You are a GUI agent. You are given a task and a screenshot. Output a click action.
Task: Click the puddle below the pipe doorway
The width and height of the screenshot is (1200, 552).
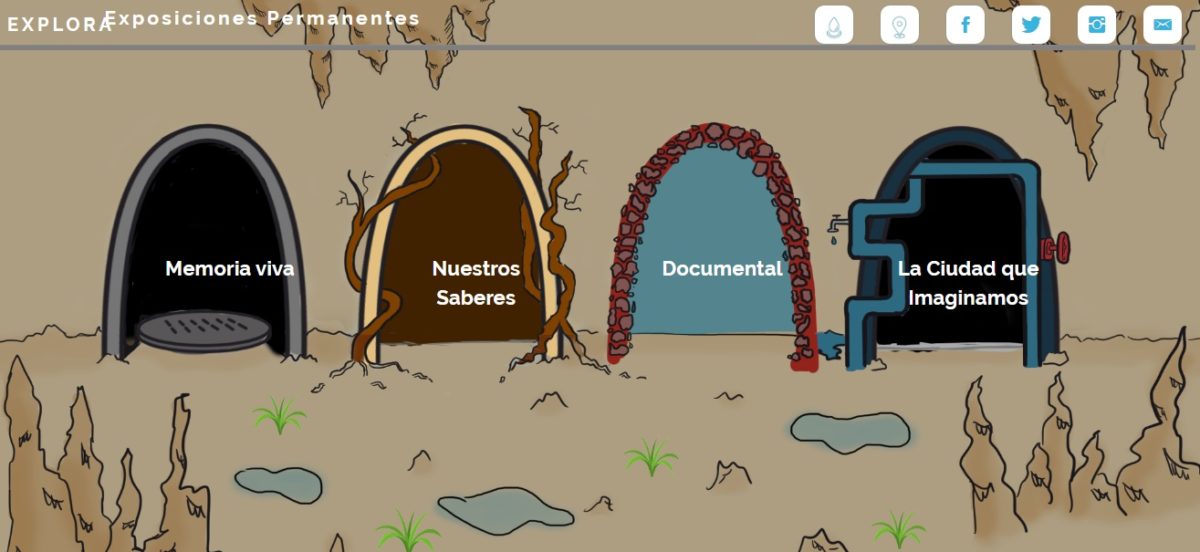point(849,429)
